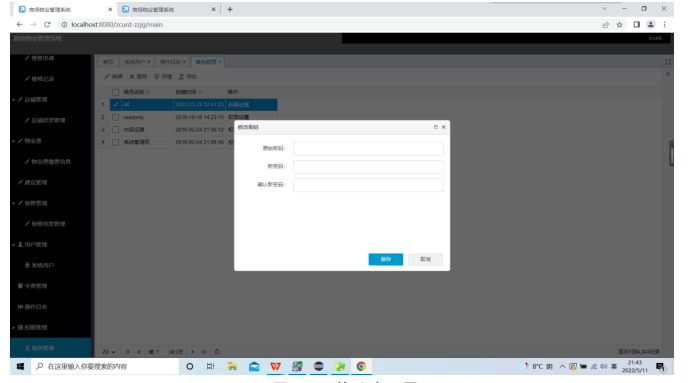Open WPS Office from the taskbar
This screenshot has height=383, width=694.
click(x=275, y=366)
